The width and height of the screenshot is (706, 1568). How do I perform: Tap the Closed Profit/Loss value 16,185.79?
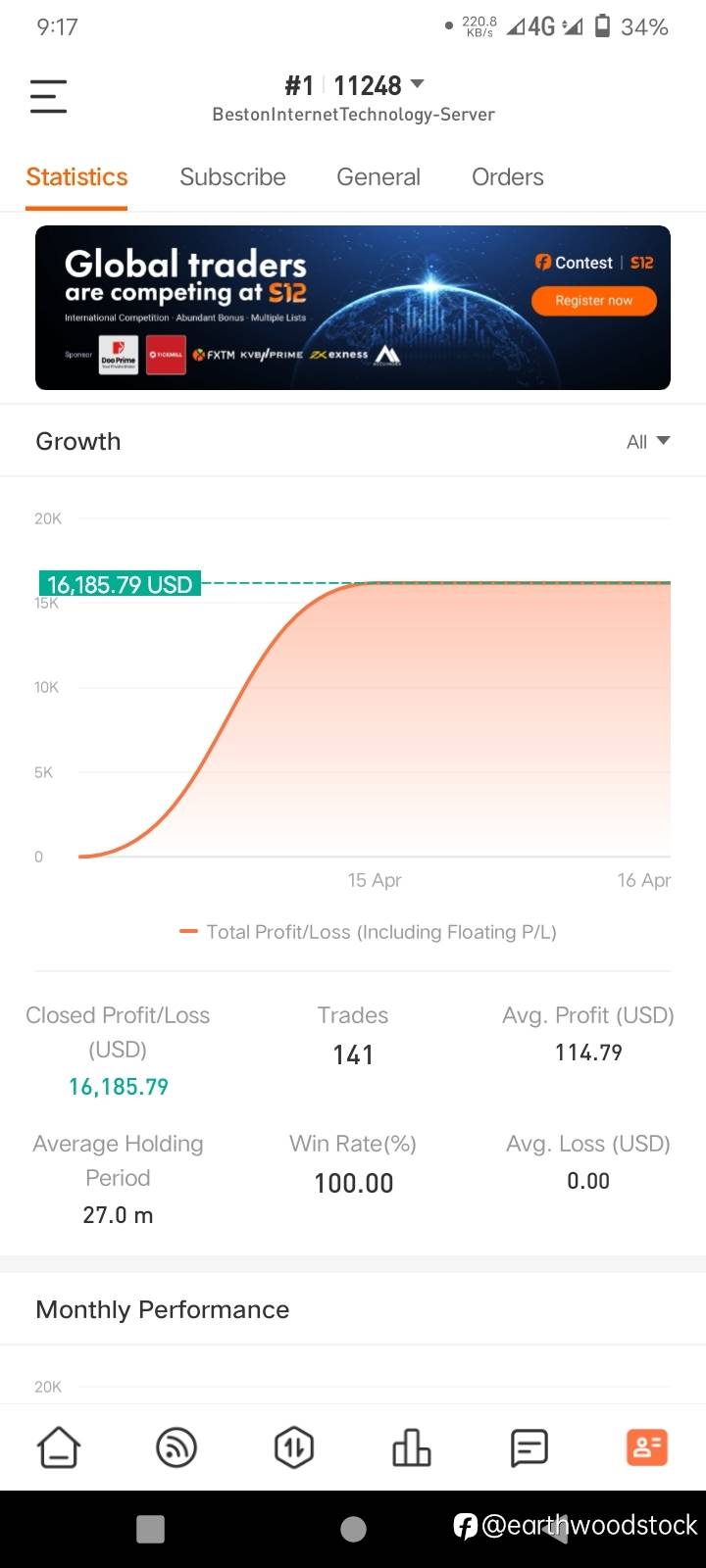point(119,1087)
